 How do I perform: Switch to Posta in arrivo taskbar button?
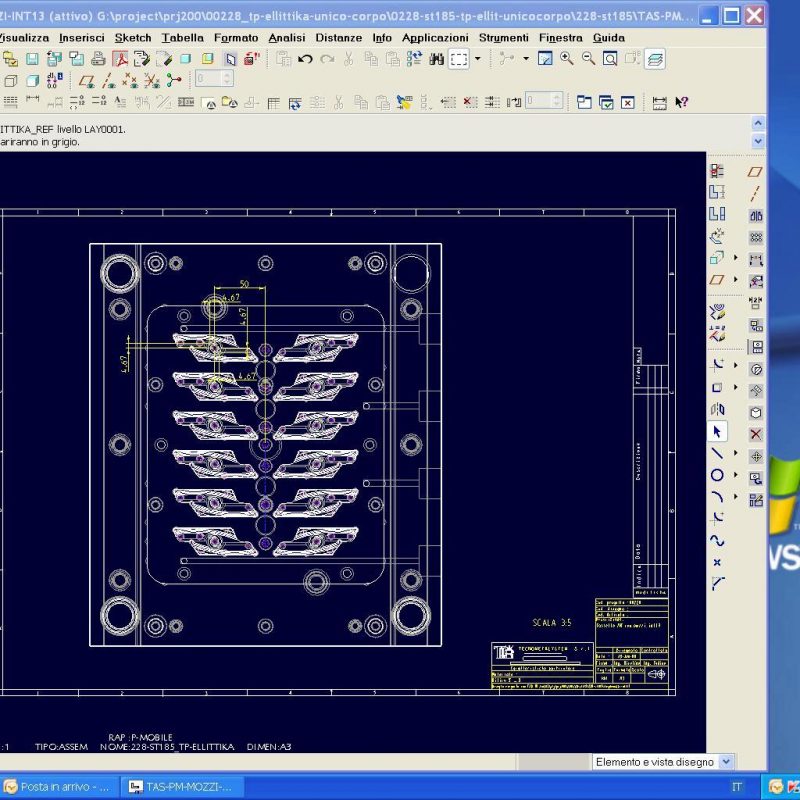[x=60, y=787]
